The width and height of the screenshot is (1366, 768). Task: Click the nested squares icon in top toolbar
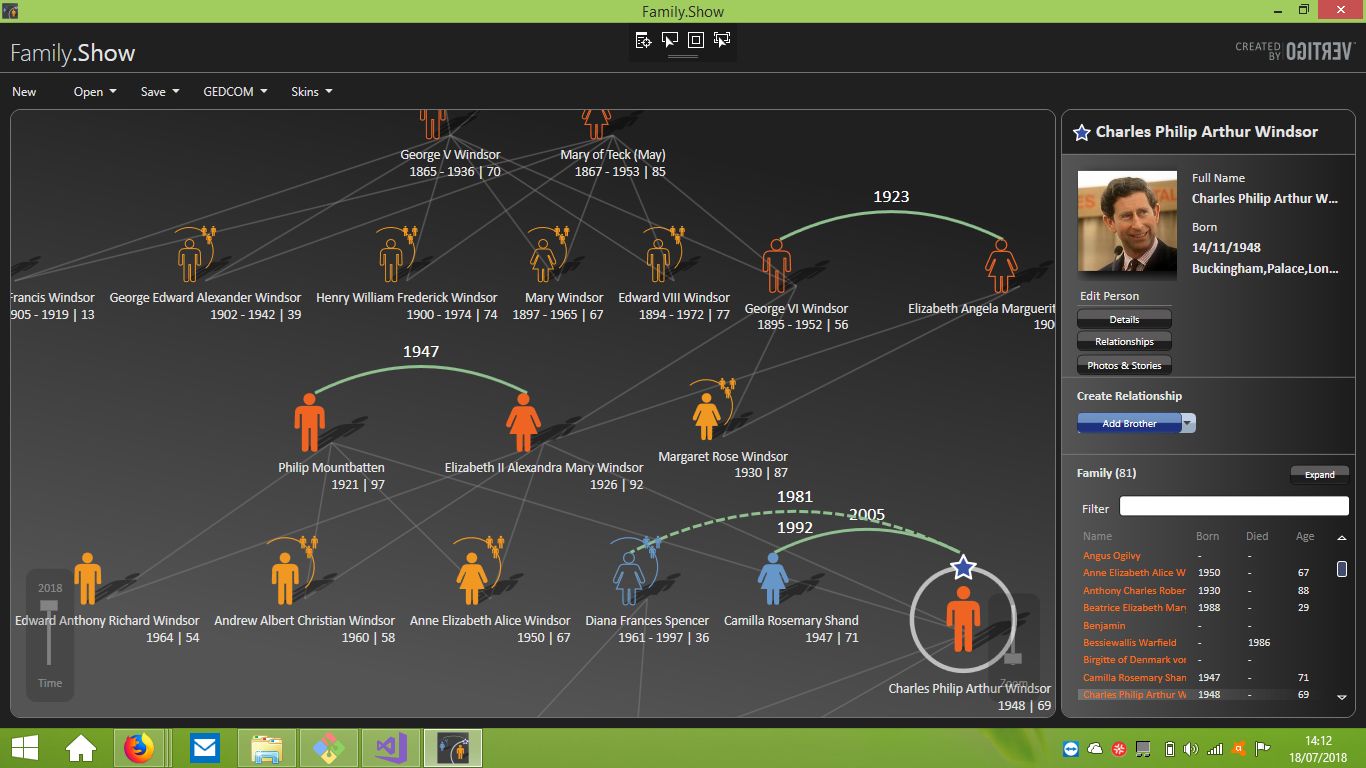pyautogui.click(x=696, y=40)
